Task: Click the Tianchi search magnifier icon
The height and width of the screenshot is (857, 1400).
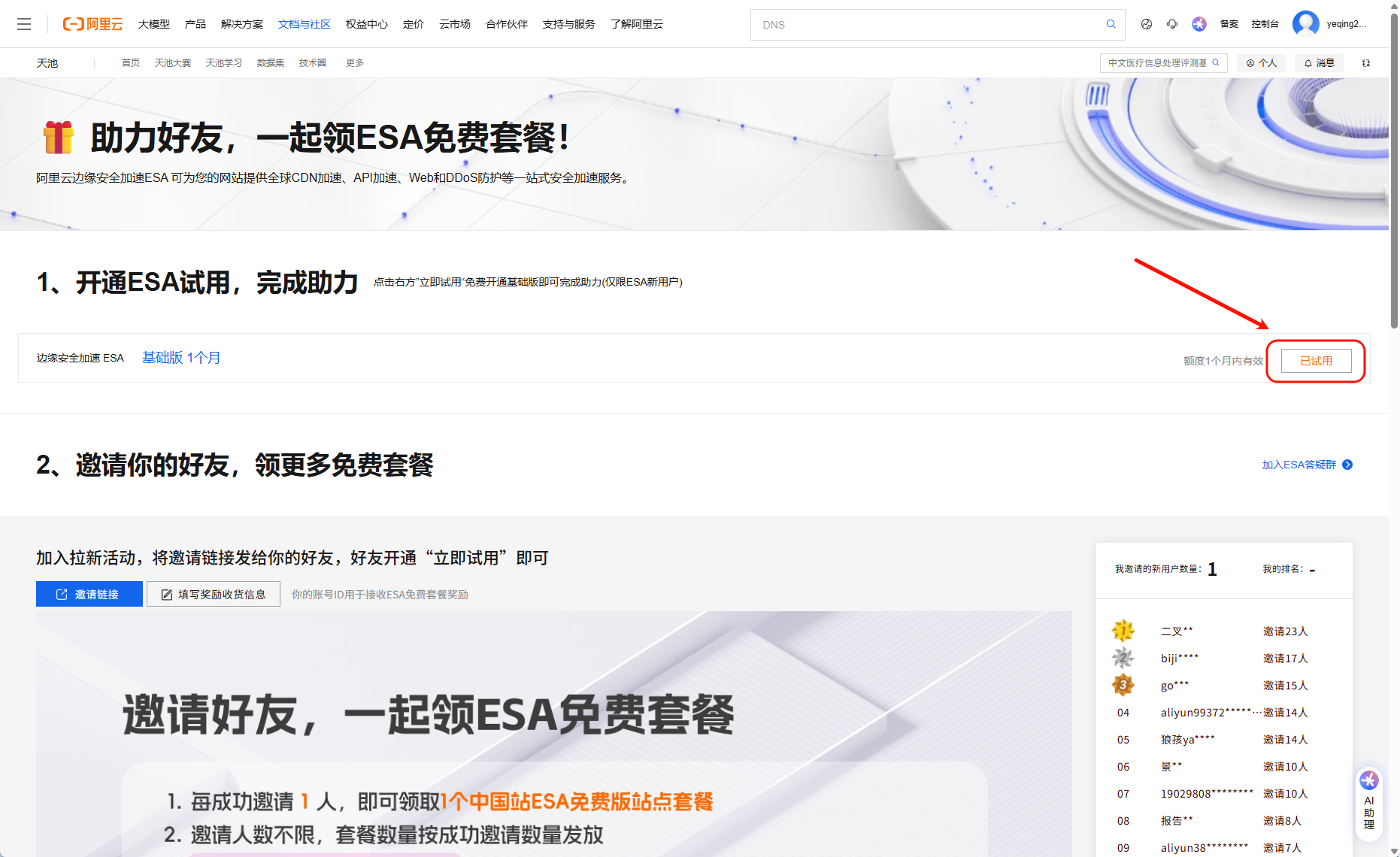Action: pyautogui.click(x=1216, y=63)
